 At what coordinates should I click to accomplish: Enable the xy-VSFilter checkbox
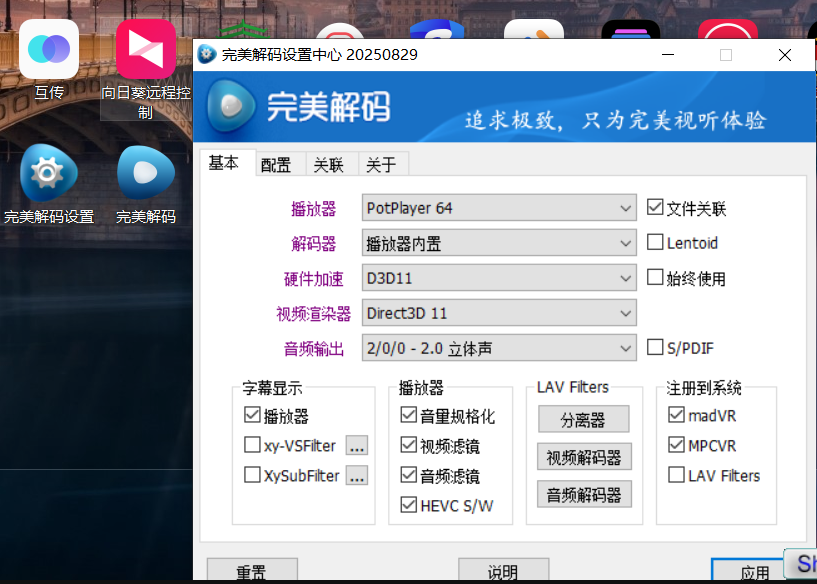[x=252, y=445]
